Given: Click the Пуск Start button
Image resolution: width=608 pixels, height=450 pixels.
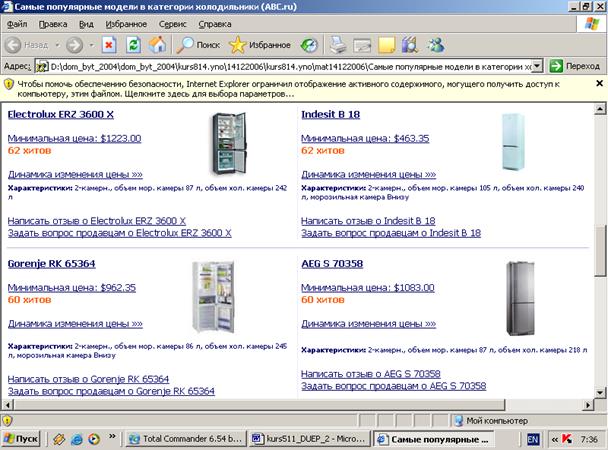Looking at the screenshot, I should pyautogui.click(x=21, y=438).
